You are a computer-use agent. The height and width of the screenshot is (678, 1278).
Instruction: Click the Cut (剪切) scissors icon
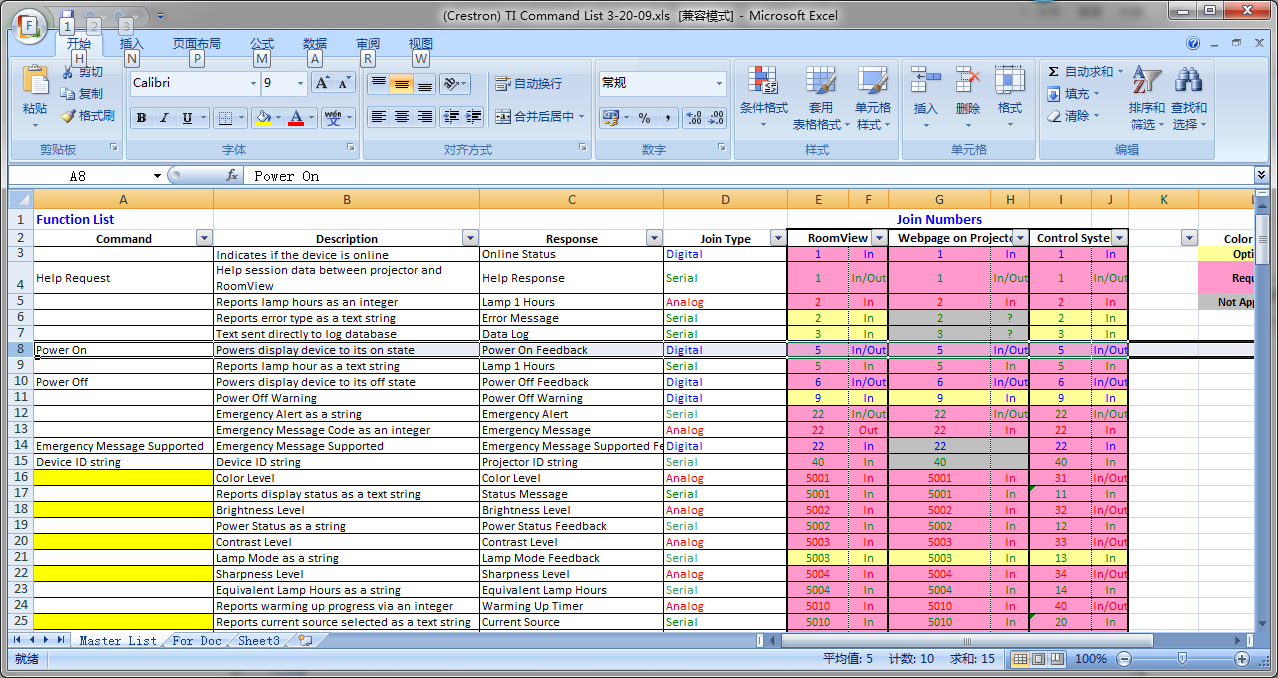[x=68, y=72]
